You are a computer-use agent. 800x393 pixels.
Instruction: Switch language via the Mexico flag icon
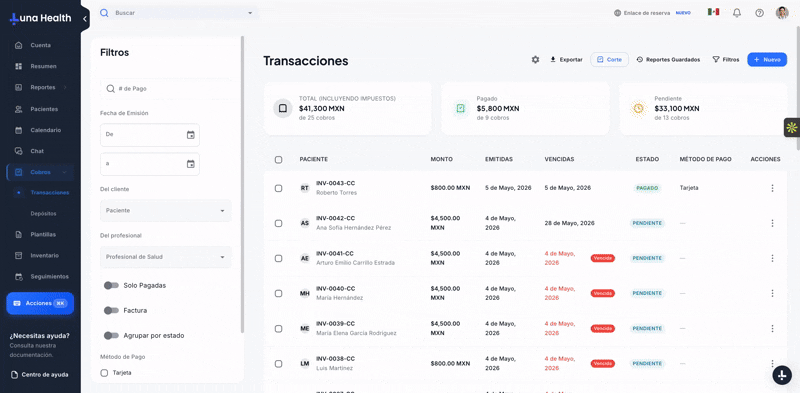click(713, 12)
